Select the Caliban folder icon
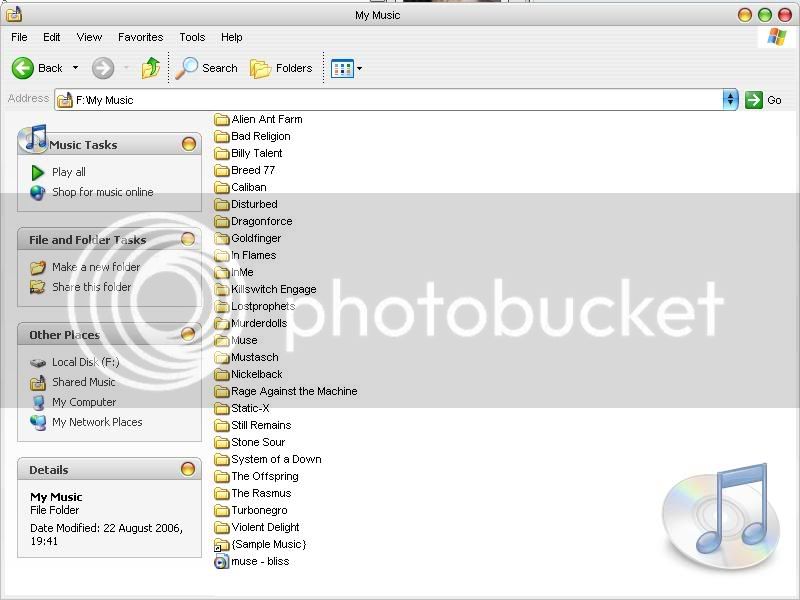This screenshot has height=600, width=800. click(x=221, y=188)
